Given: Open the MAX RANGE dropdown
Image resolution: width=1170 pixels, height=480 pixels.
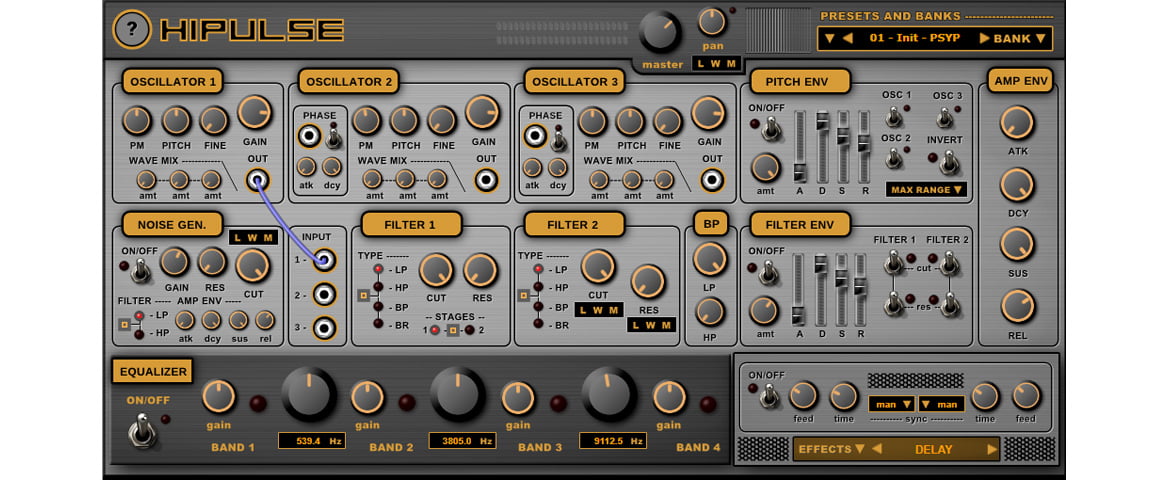Looking at the screenshot, I should [x=926, y=190].
